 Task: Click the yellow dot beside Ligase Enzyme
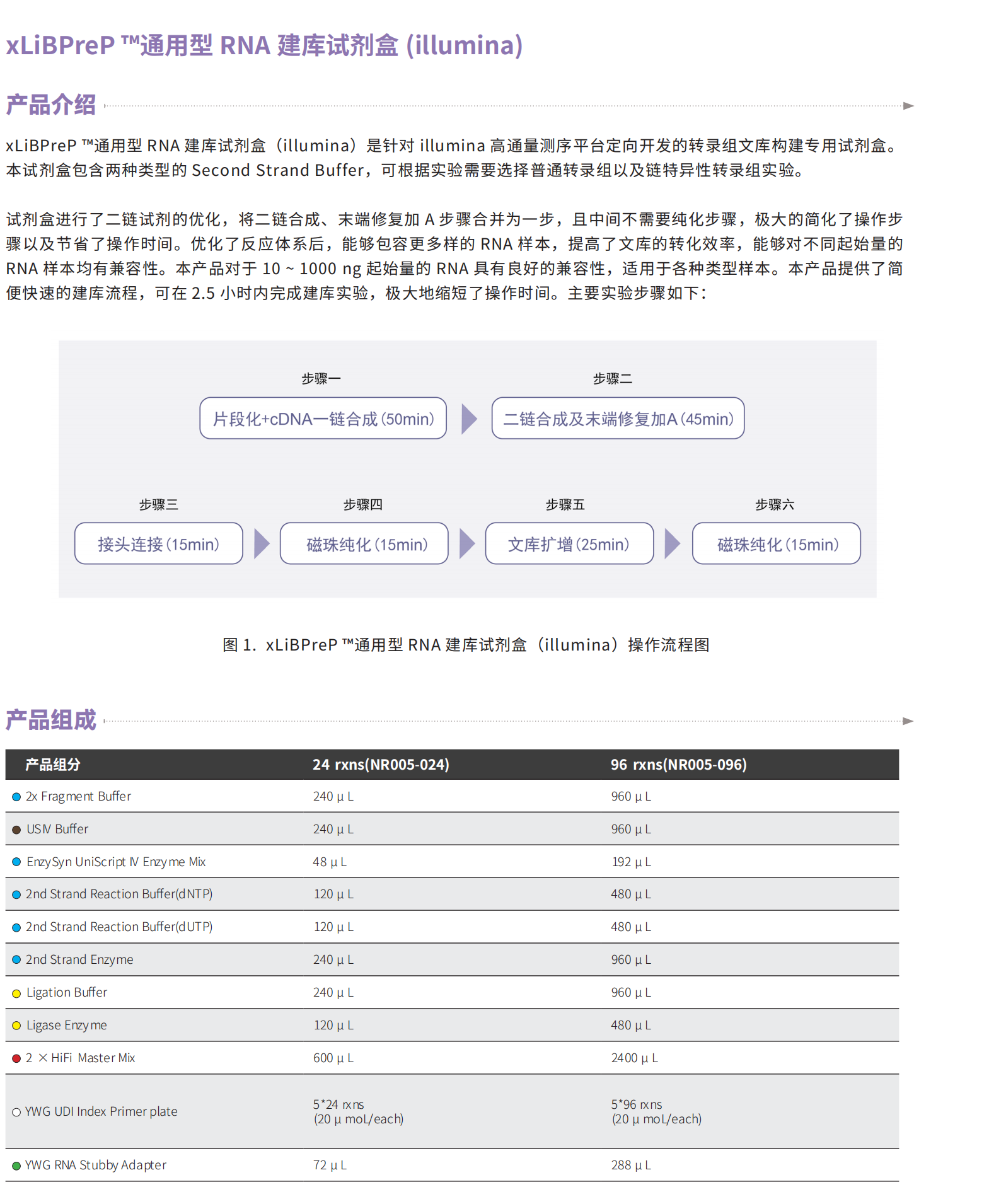pyautogui.click(x=16, y=1026)
